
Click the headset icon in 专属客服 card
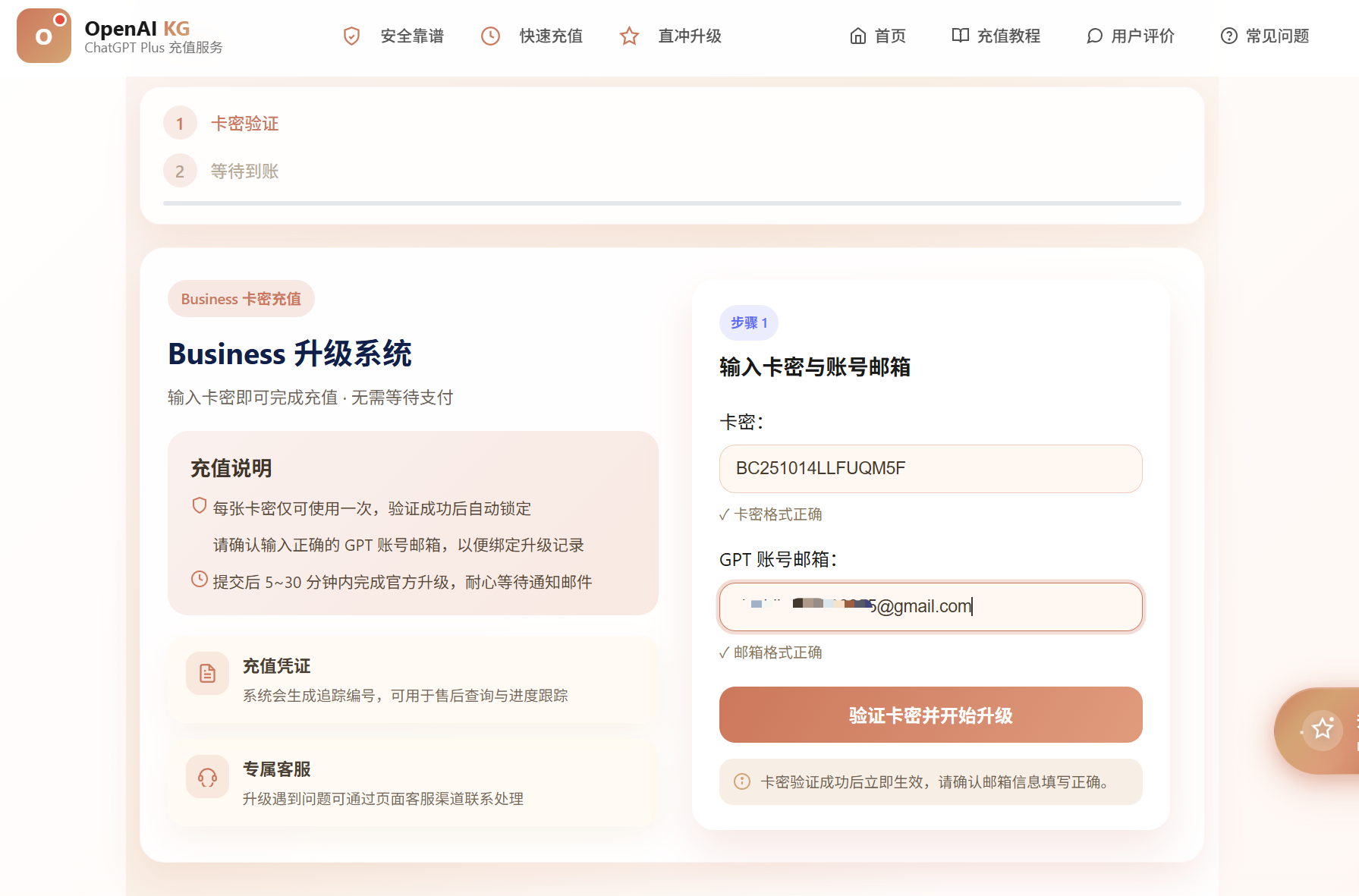pyautogui.click(x=207, y=776)
